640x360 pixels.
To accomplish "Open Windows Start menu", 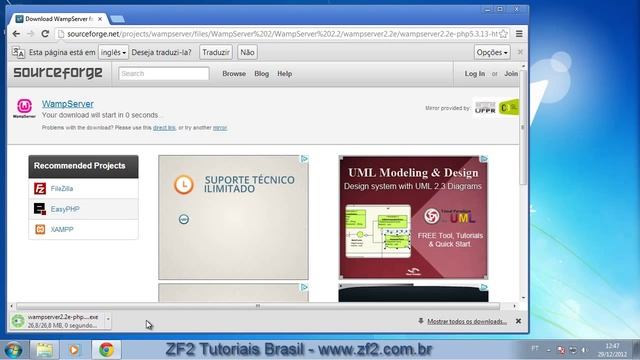I will (13, 350).
